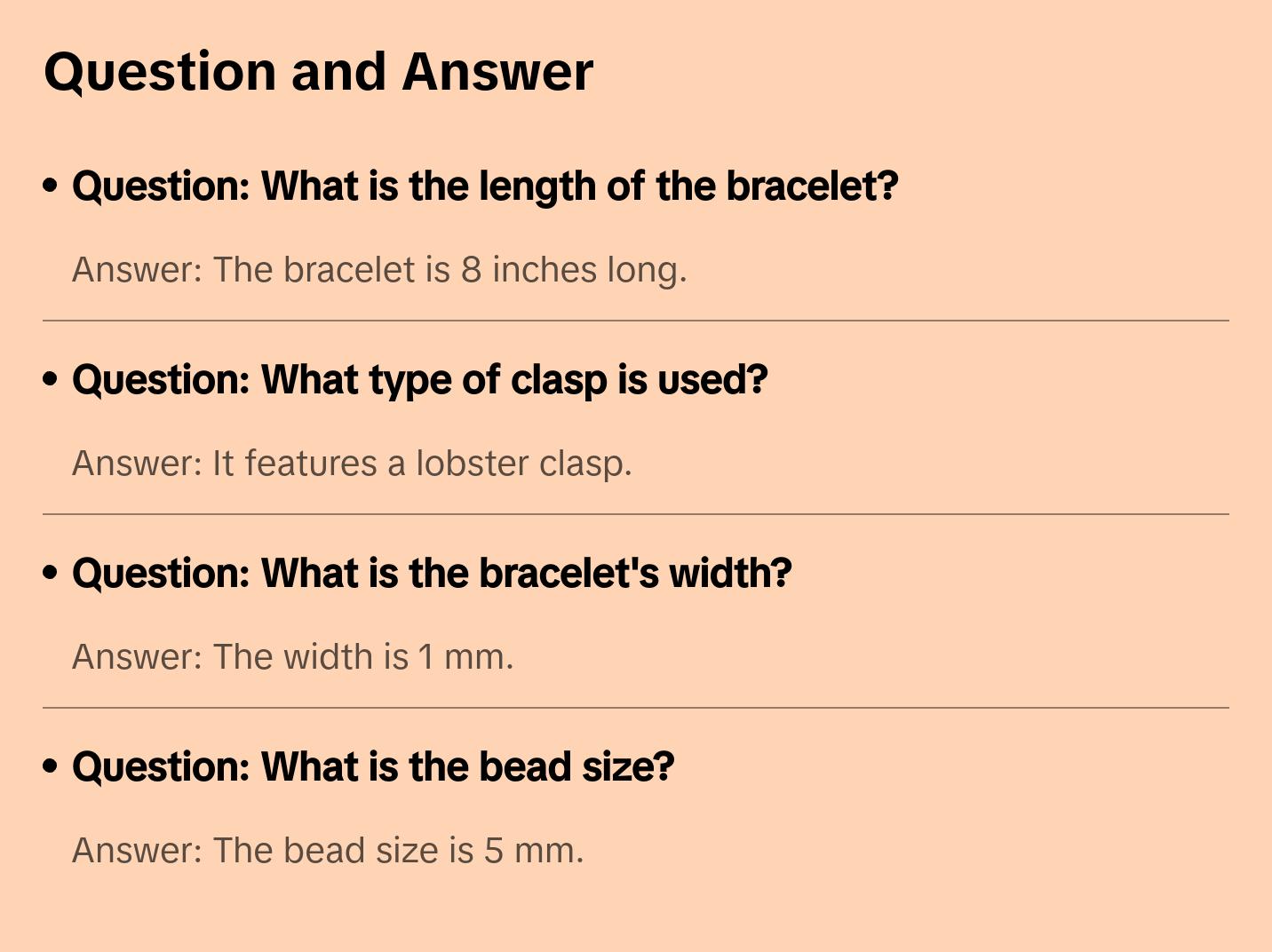This screenshot has height=952, width=1272.
Task: Select the bead size question
Action: [373, 767]
